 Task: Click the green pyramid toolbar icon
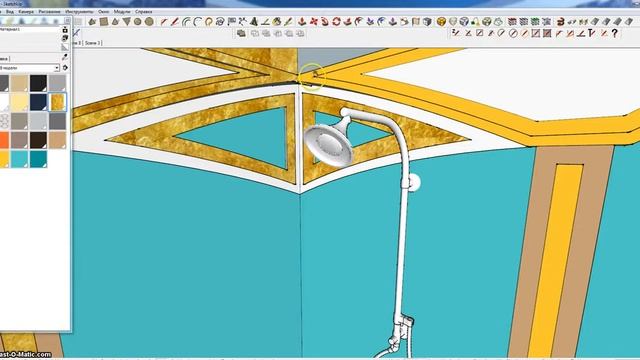click(x=254, y=22)
